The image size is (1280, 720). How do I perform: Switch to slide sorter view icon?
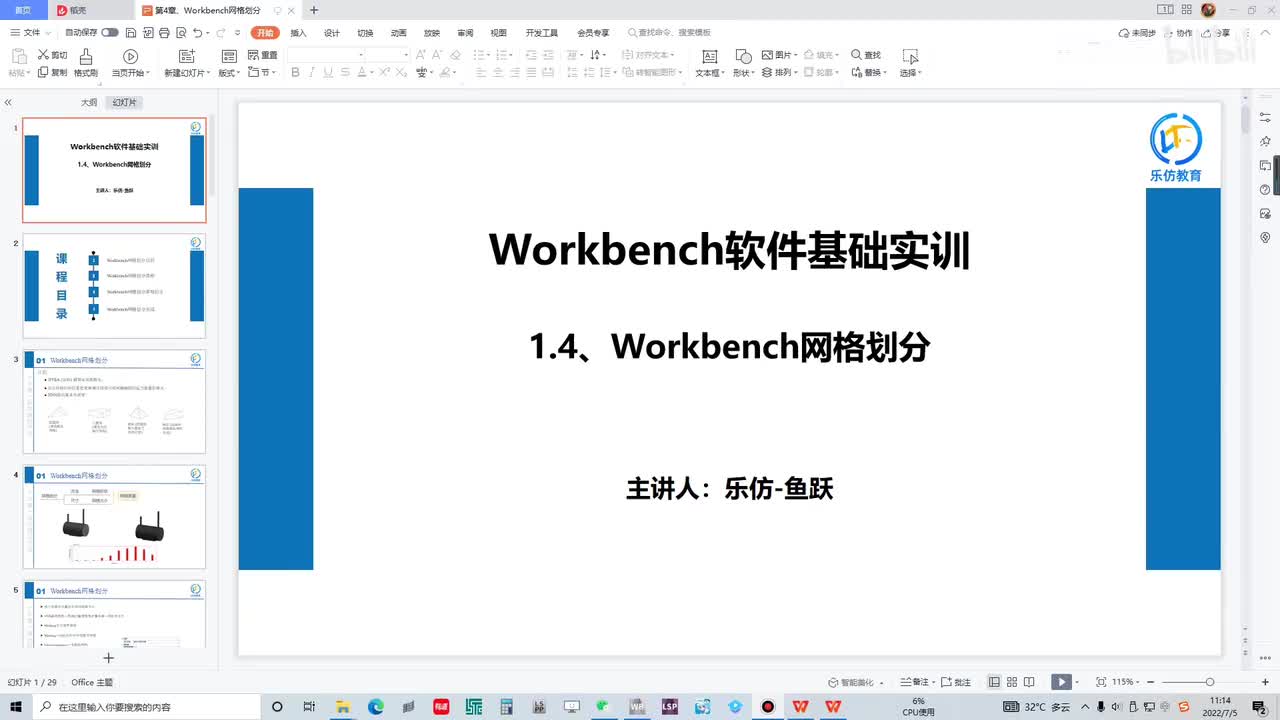[1012, 682]
